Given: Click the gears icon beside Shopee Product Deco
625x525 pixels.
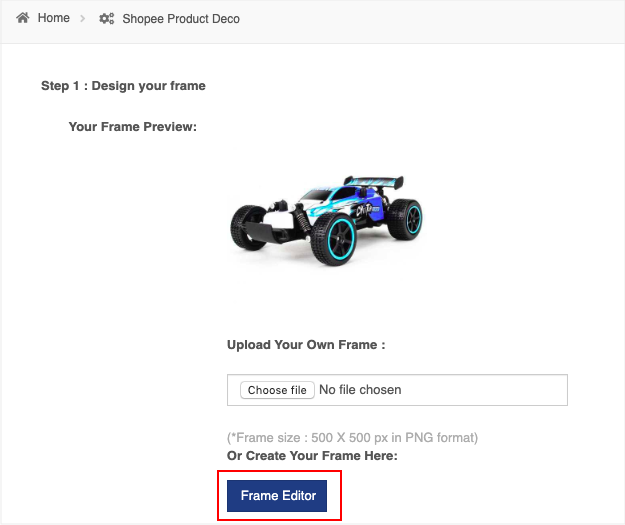Looking at the screenshot, I should click(x=106, y=18).
